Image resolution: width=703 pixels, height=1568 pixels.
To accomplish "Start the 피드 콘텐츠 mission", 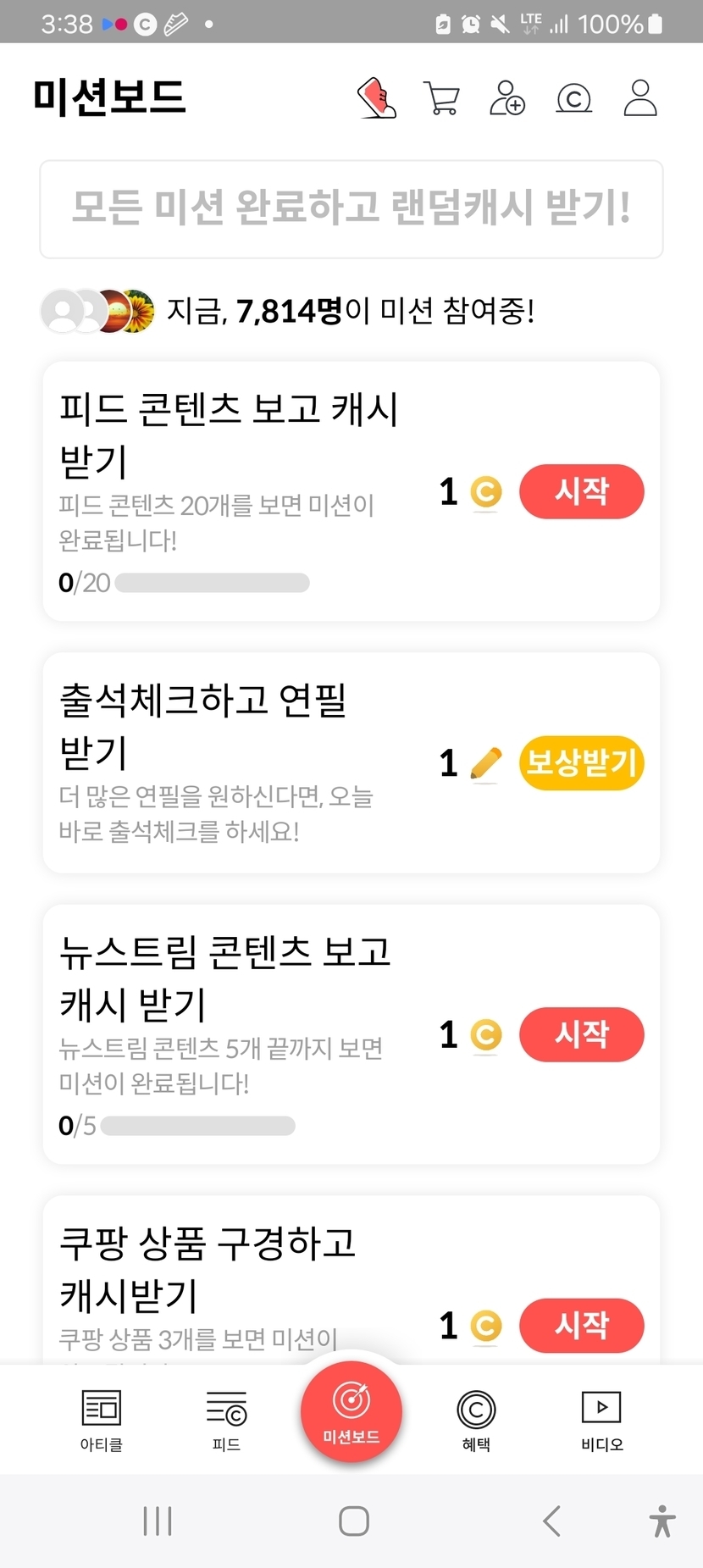I will 581,491.
